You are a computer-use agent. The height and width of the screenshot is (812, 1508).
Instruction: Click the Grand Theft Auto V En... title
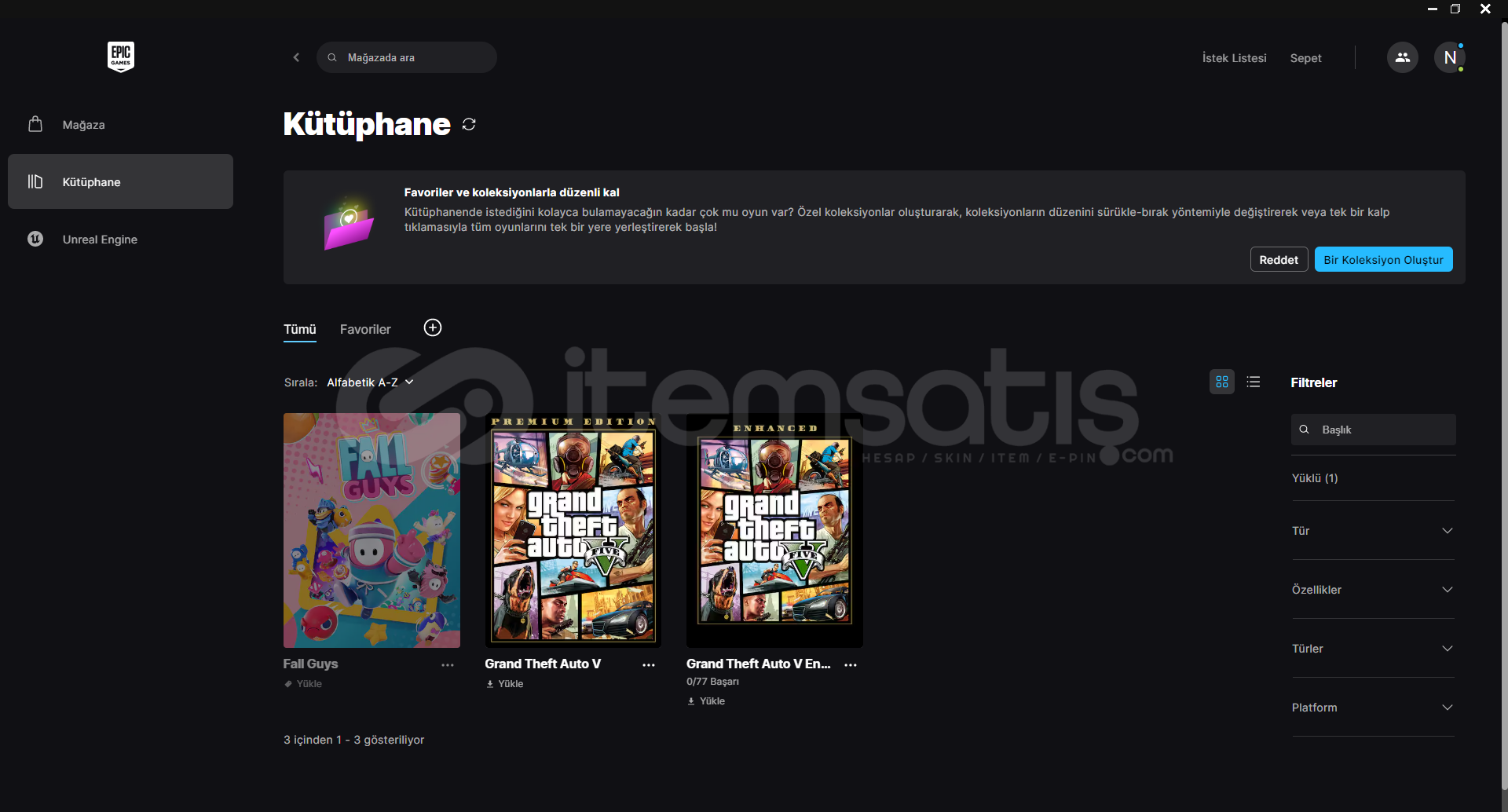point(758,664)
